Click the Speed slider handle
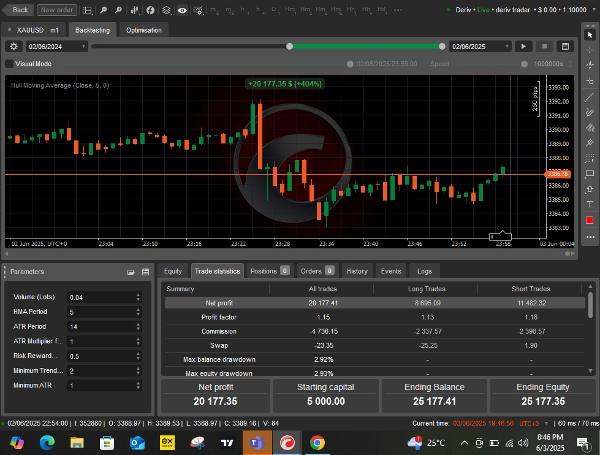 click(x=524, y=64)
